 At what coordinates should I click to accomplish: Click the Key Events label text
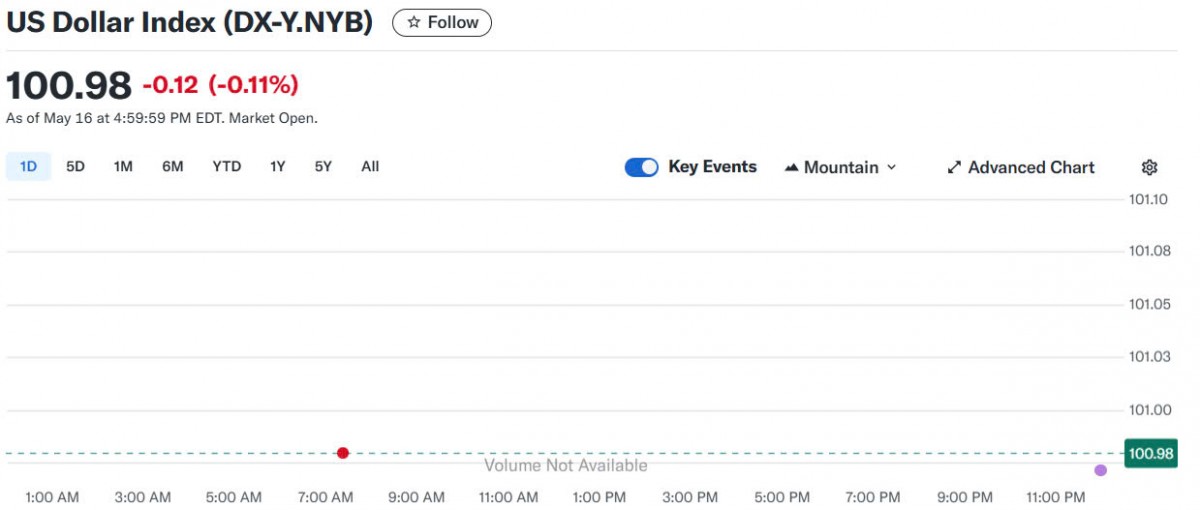click(x=712, y=167)
